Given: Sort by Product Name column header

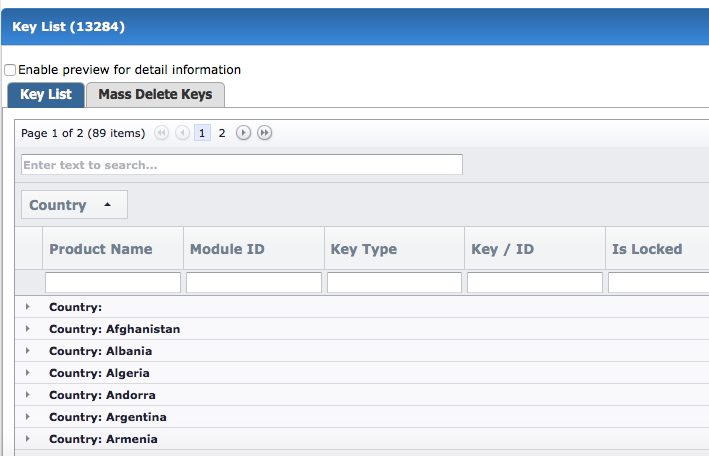Looking at the screenshot, I should [113, 248].
